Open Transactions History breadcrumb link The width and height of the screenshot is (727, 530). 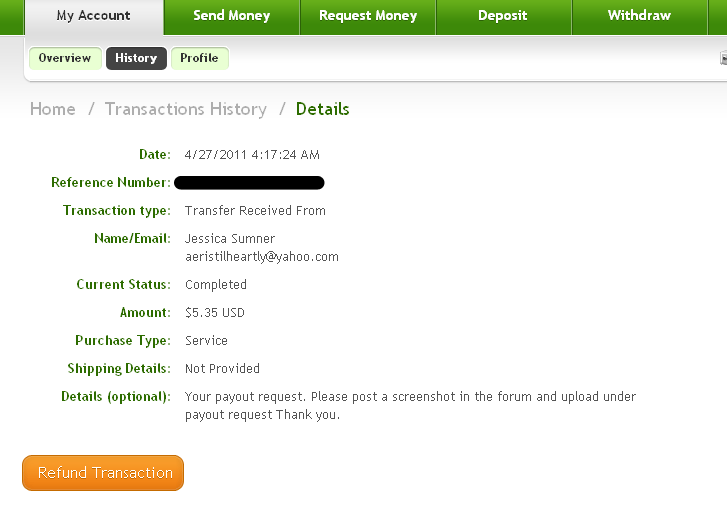tap(186, 109)
